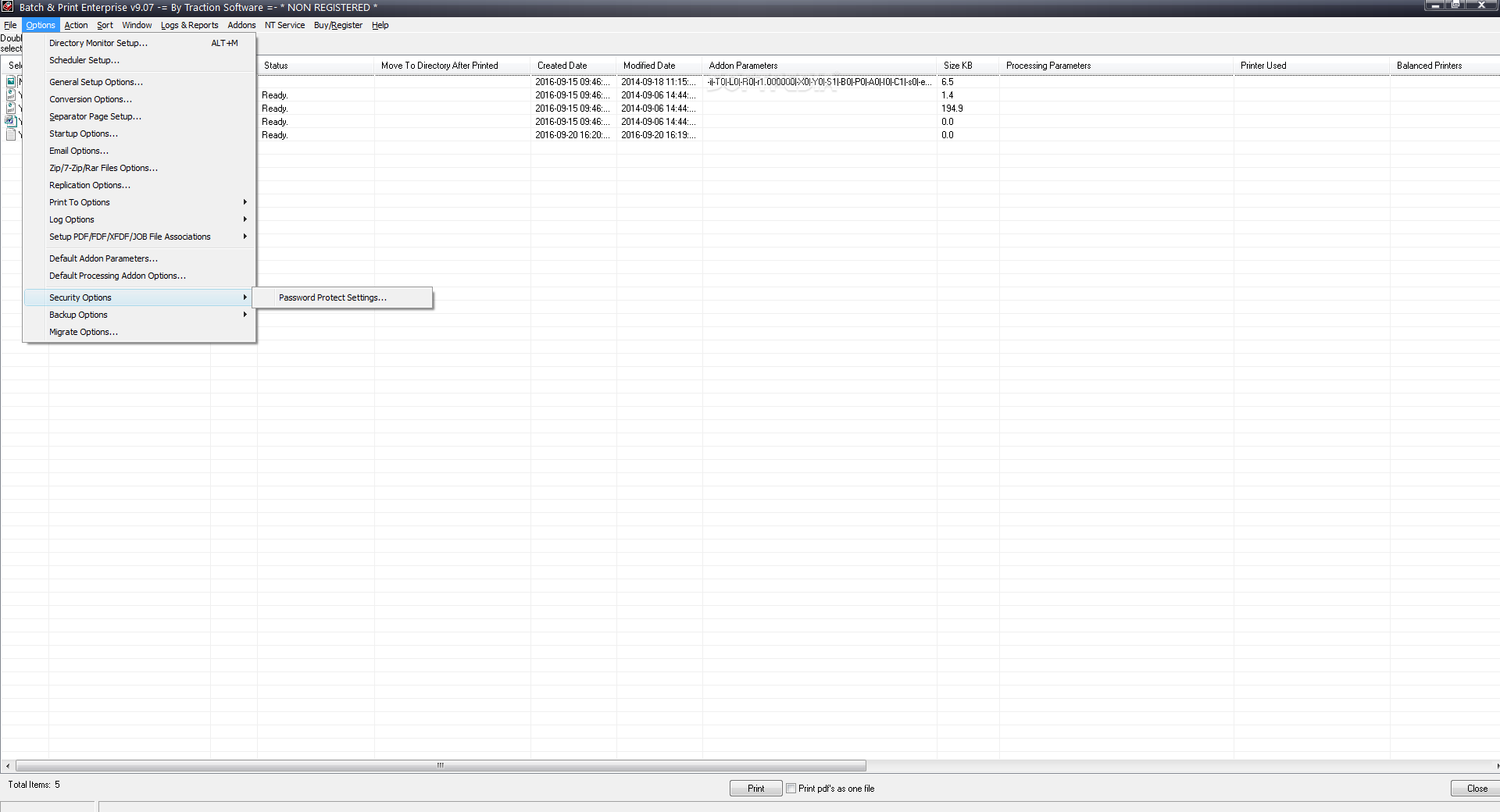The image size is (1500, 812).
Task: Open Startup Options
Action: pos(141,134)
